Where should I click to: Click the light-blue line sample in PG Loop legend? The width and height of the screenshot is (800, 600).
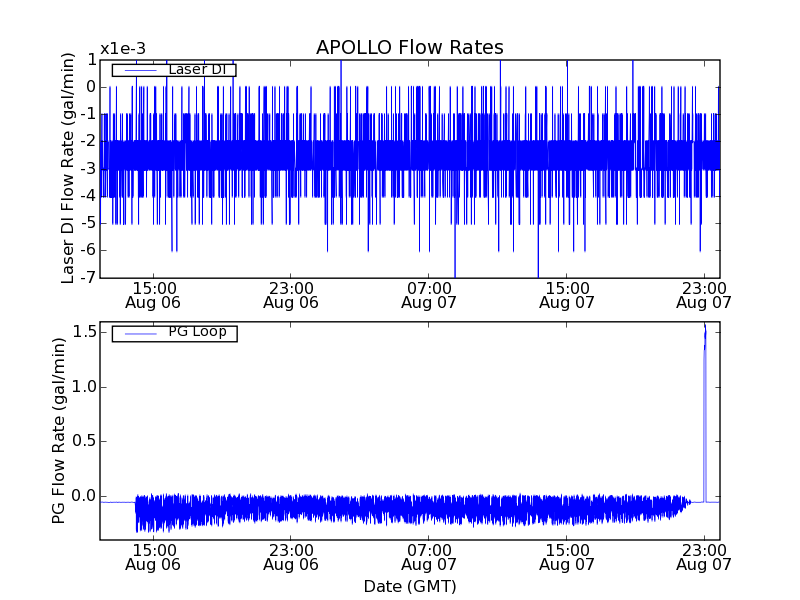(141, 334)
